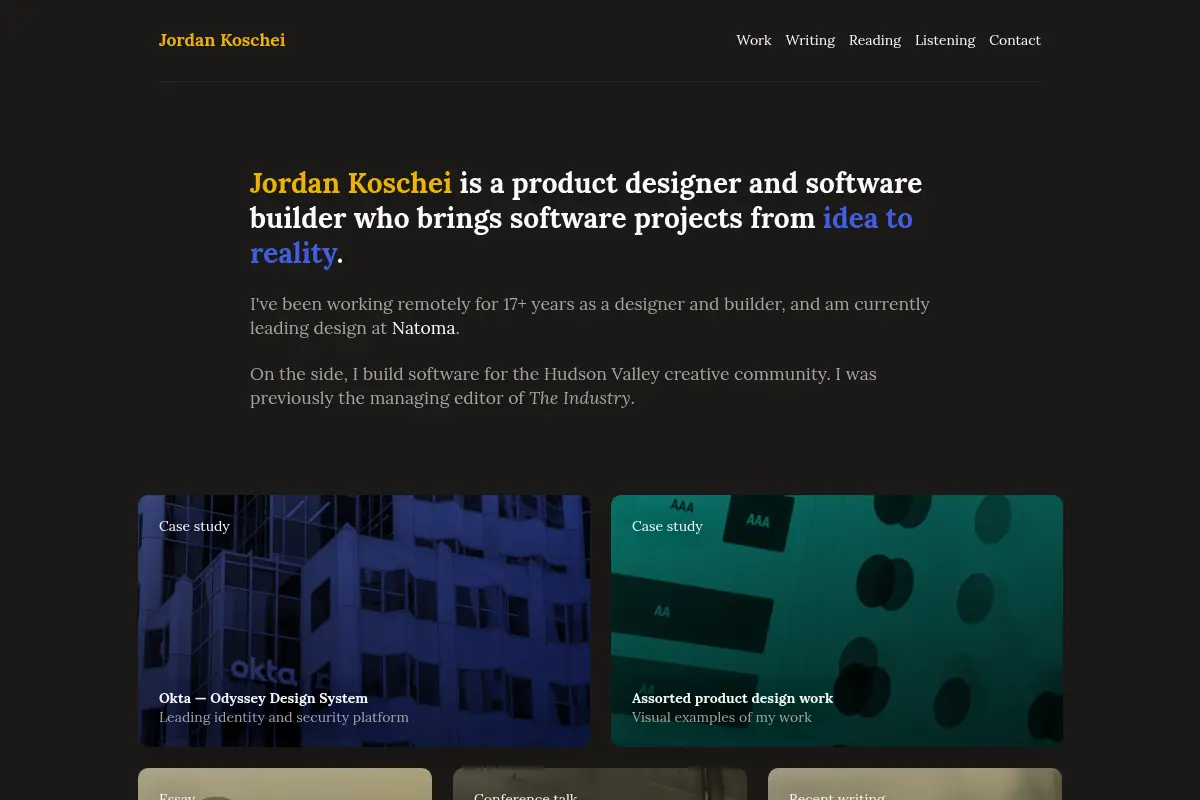Follow the Natoma link
Screen dimensions: 1200x800
(x=423, y=328)
